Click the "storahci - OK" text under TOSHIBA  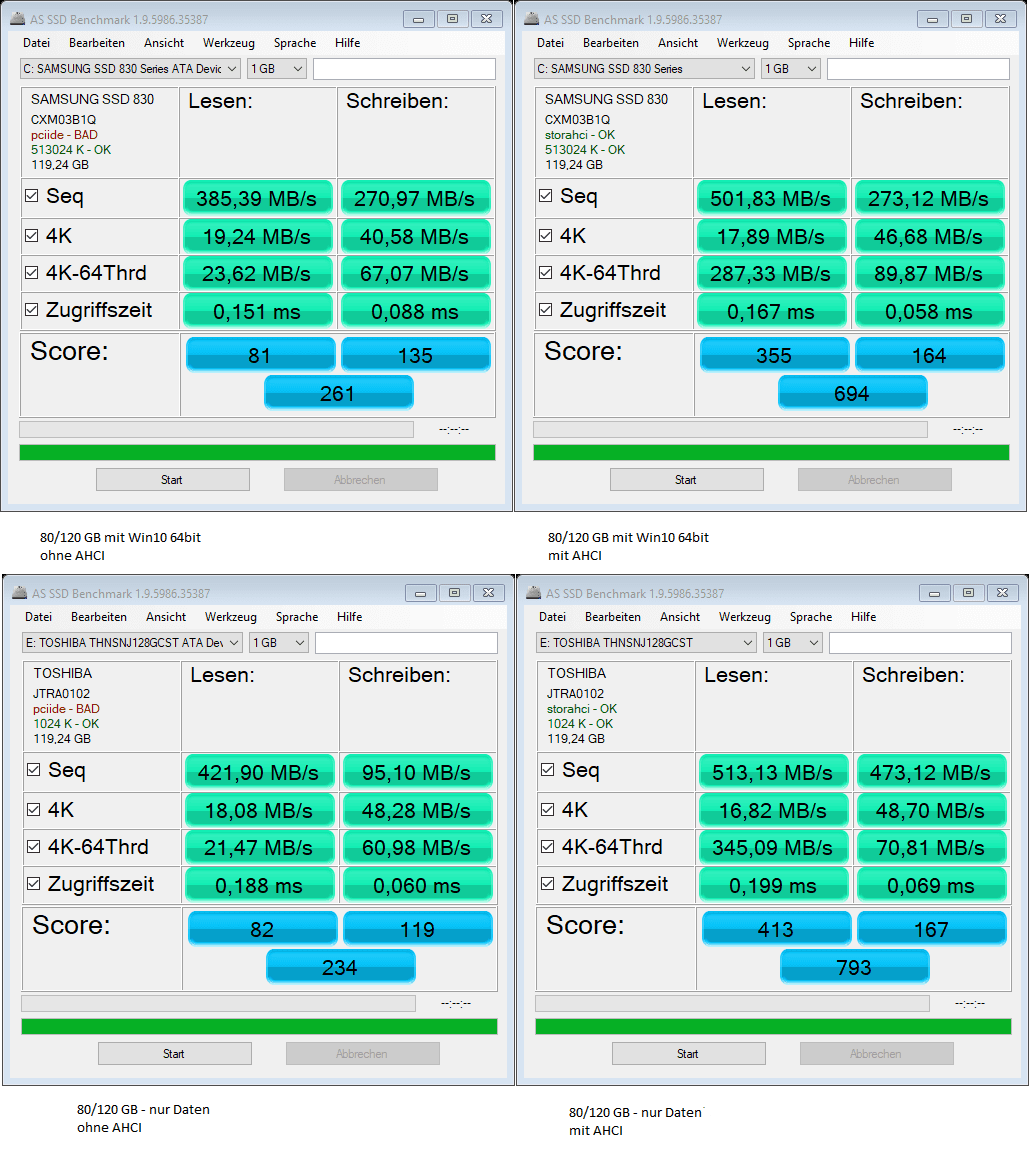point(582,708)
